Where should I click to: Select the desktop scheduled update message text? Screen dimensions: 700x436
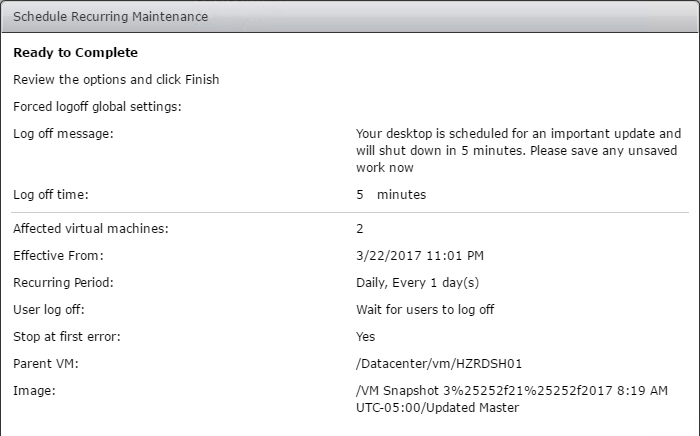pos(518,150)
